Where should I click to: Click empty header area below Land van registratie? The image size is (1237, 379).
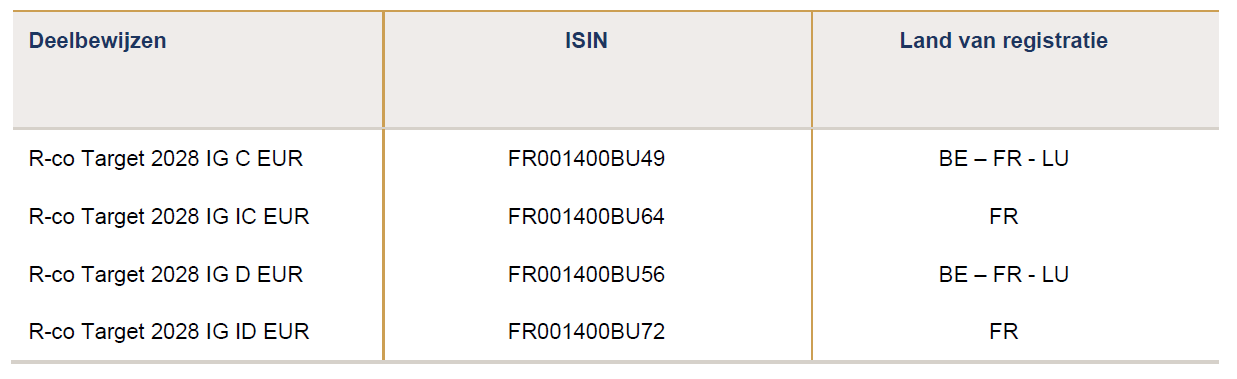click(1016, 90)
